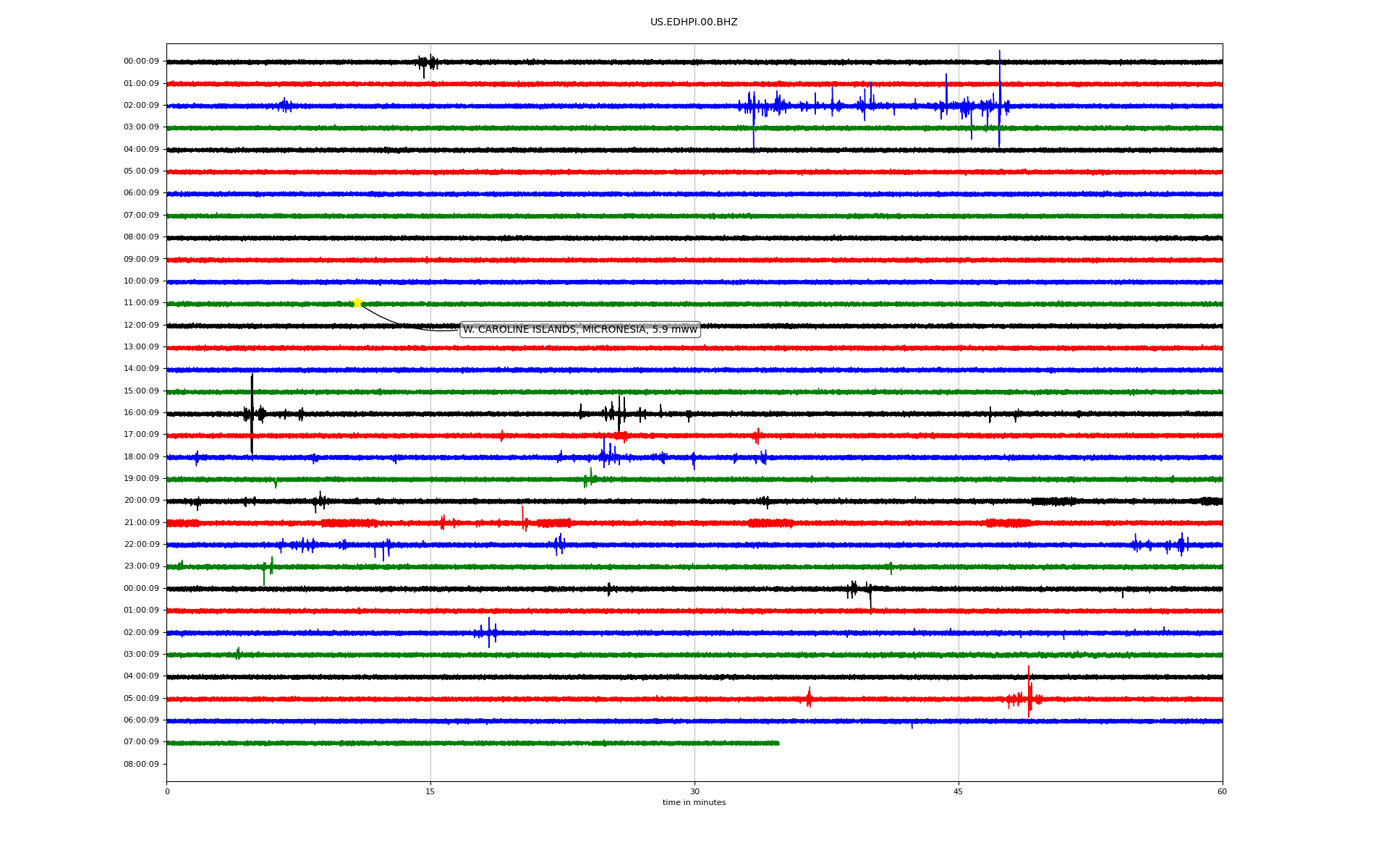Click the 'time in minutes' axis label
Viewport: 1389px width, 868px height.
[x=693, y=803]
